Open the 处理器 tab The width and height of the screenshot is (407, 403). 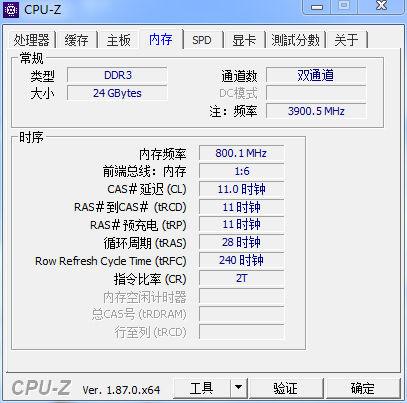(x=31, y=40)
